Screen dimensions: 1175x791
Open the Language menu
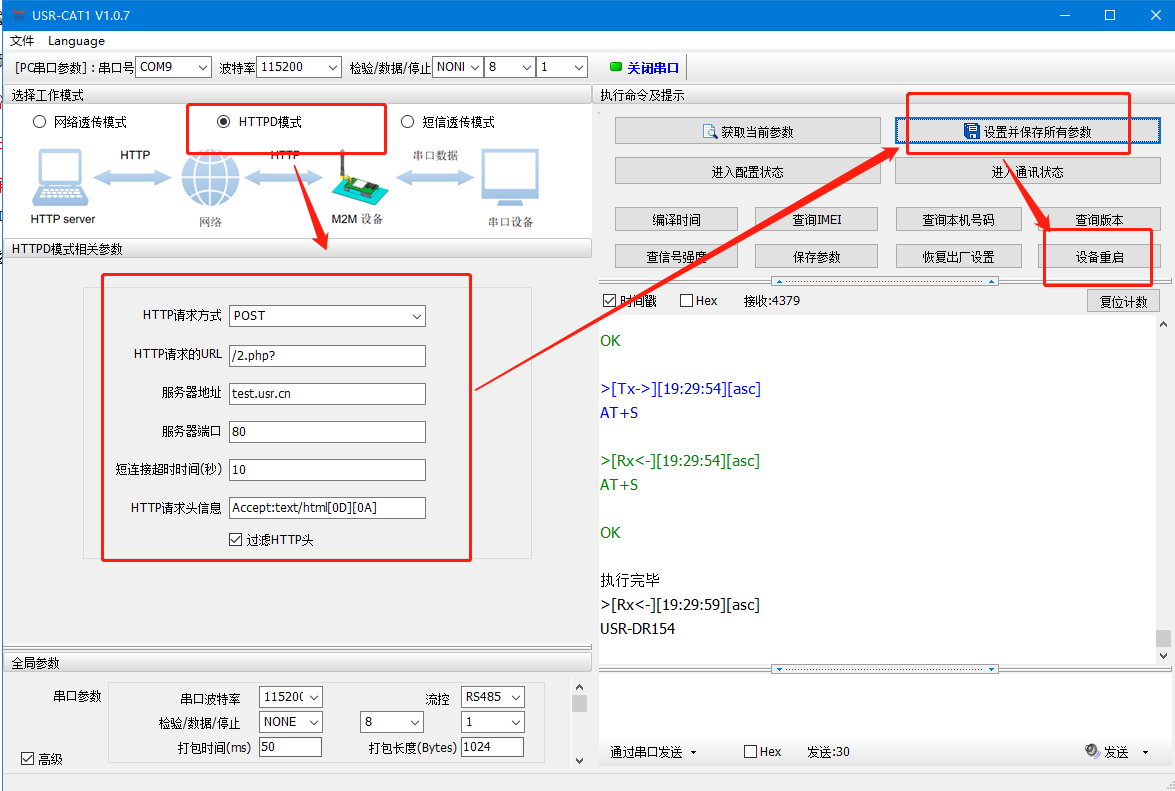tap(76, 41)
